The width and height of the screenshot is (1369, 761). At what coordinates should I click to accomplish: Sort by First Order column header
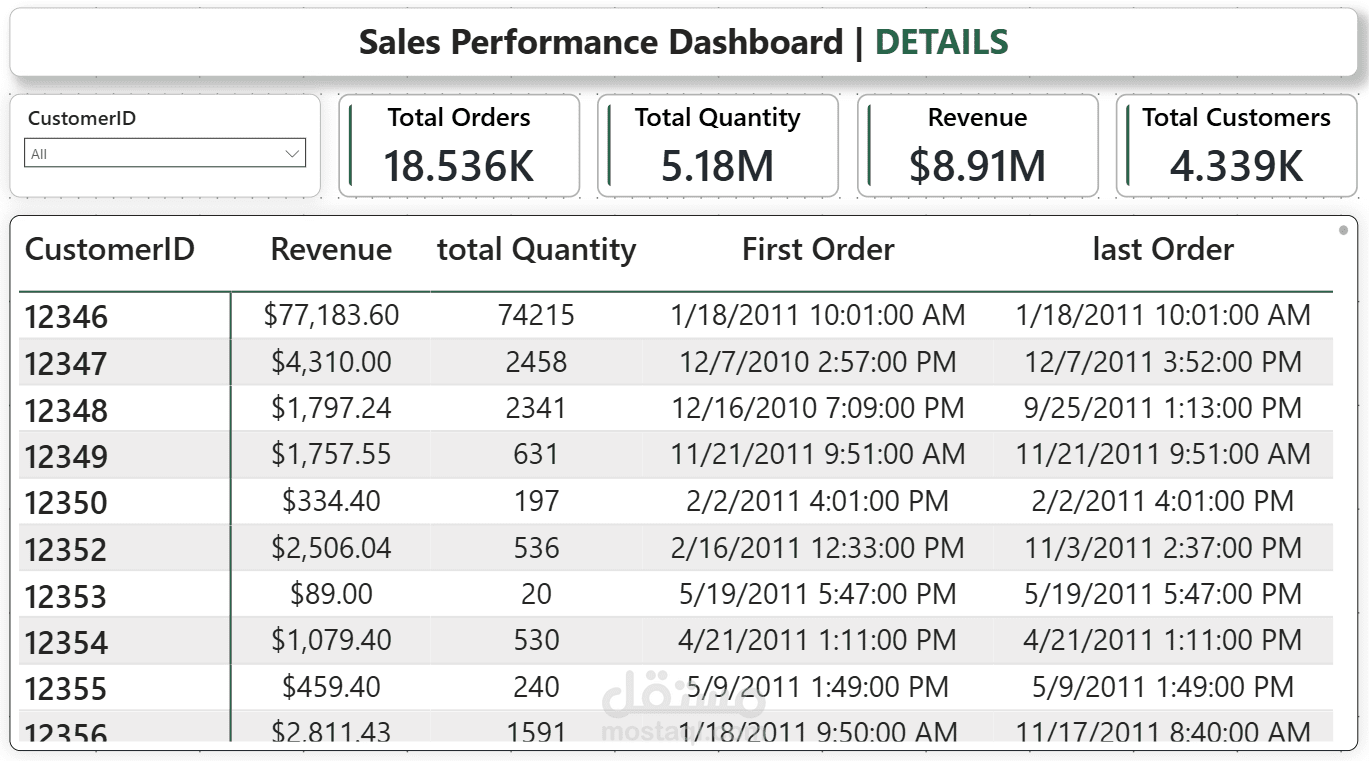[x=818, y=250]
